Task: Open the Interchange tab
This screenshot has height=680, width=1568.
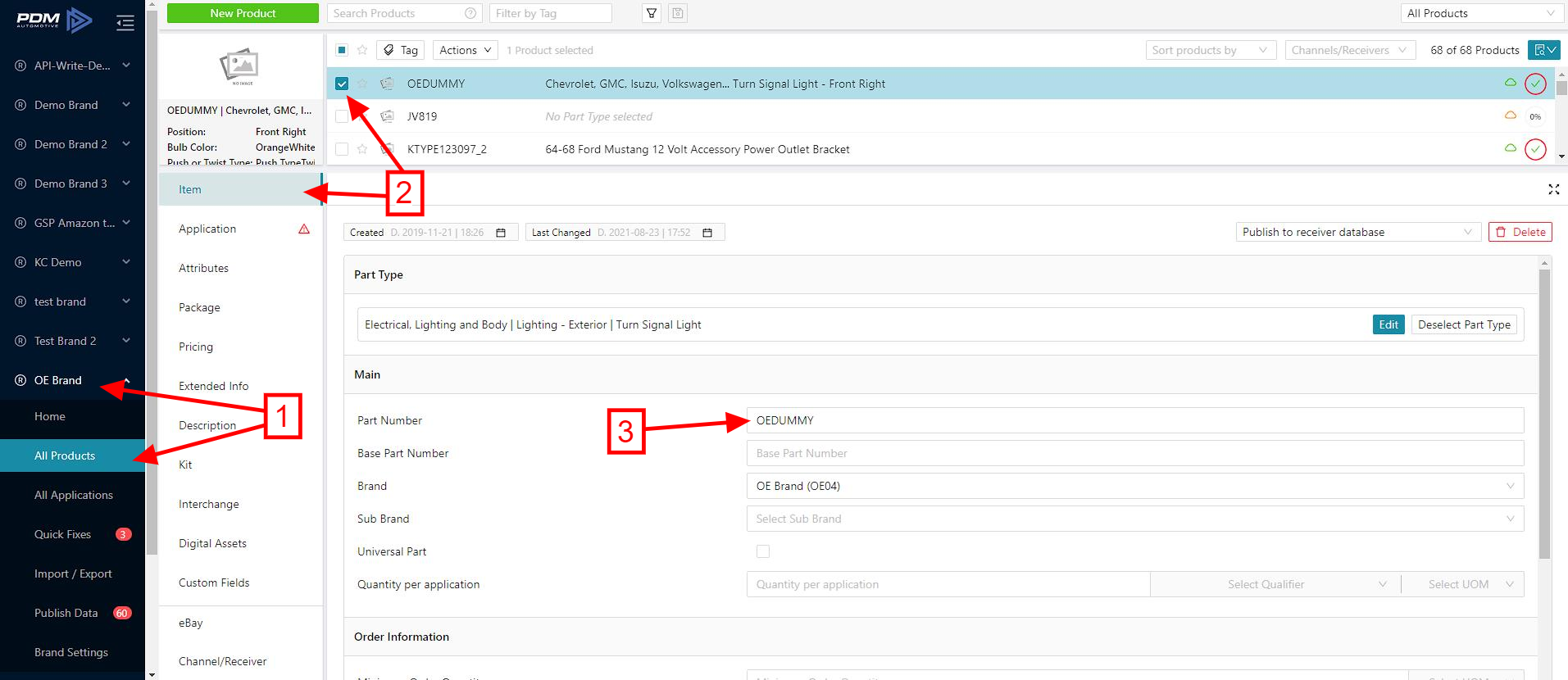Action: coord(240,504)
